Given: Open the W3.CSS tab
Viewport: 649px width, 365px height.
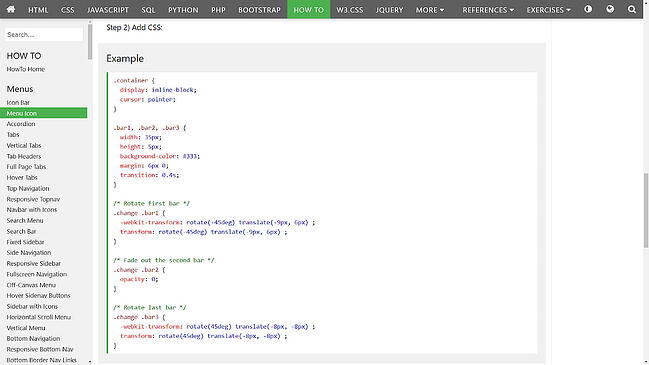Looking at the screenshot, I should (x=349, y=10).
